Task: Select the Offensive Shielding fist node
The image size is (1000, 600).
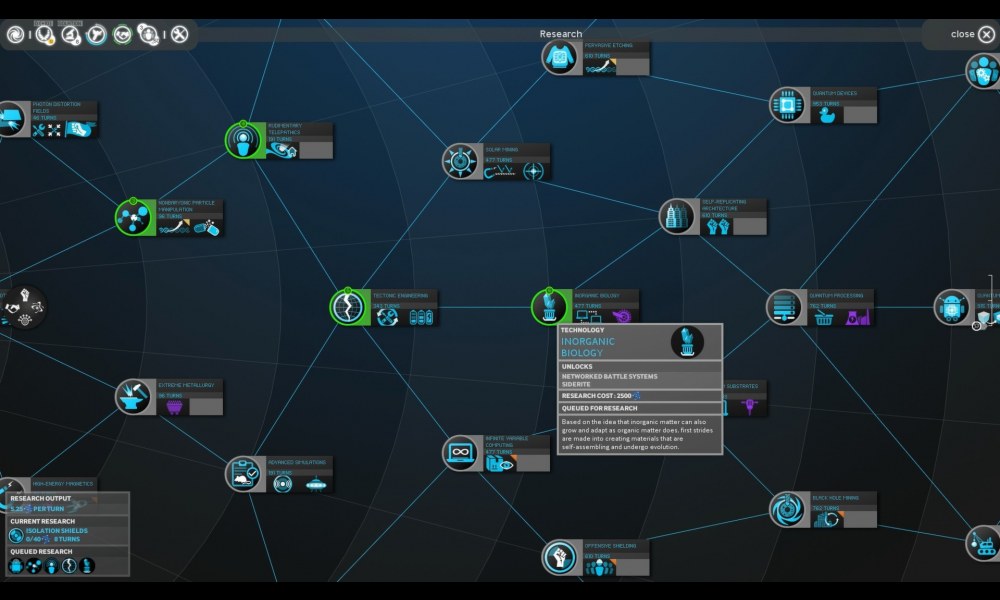Action: pos(559,557)
